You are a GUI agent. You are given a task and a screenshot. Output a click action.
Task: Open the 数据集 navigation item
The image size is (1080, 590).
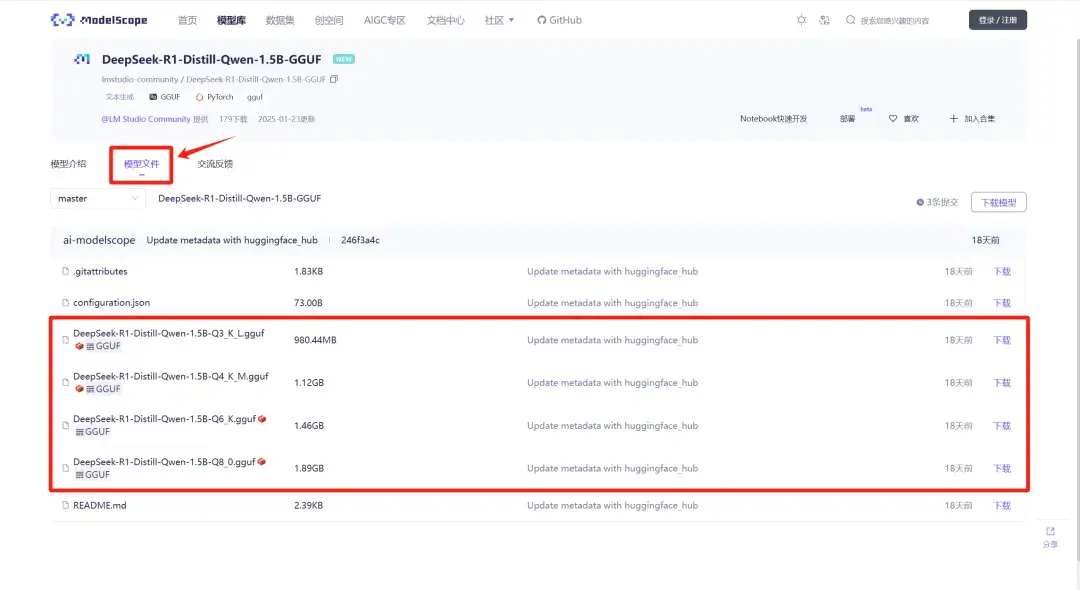click(x=280, y=20)
